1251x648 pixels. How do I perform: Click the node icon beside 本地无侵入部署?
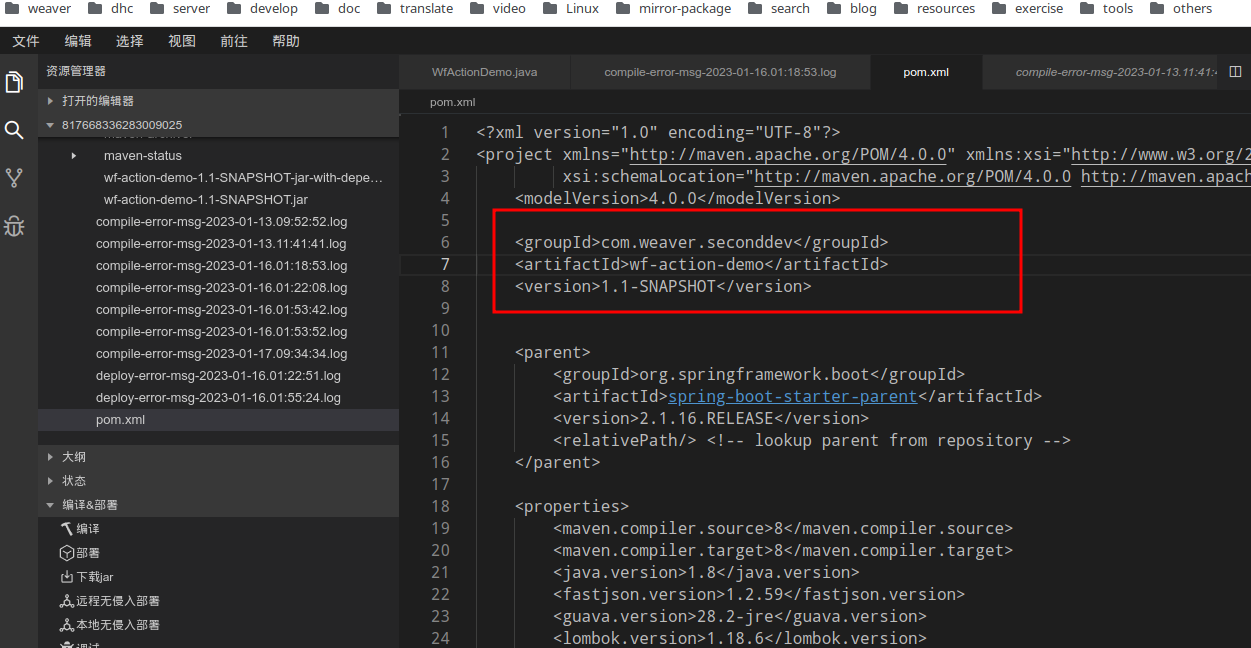tap(67, 625)
